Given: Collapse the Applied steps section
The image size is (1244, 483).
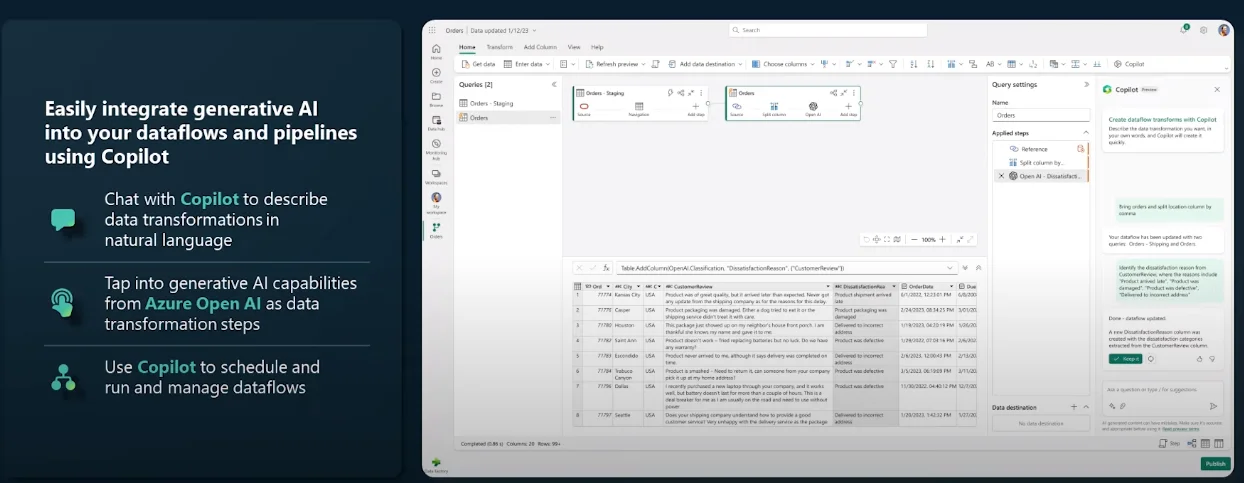Looking at the screenshot, I should point(1086,132).
